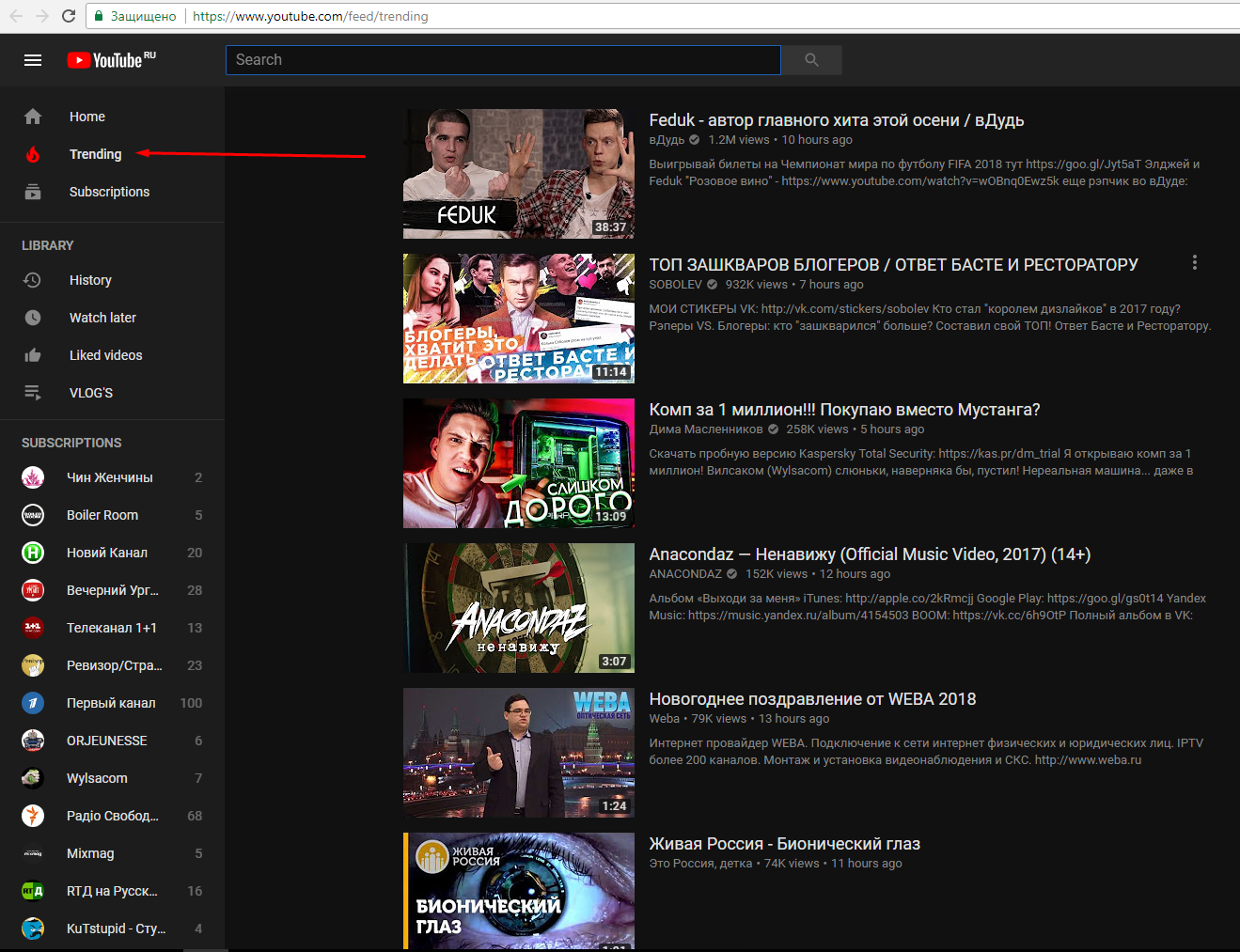Open Anacondaz — Ненавижу video title
This screenshot has height=952, width=1240.
coord(870,554)
